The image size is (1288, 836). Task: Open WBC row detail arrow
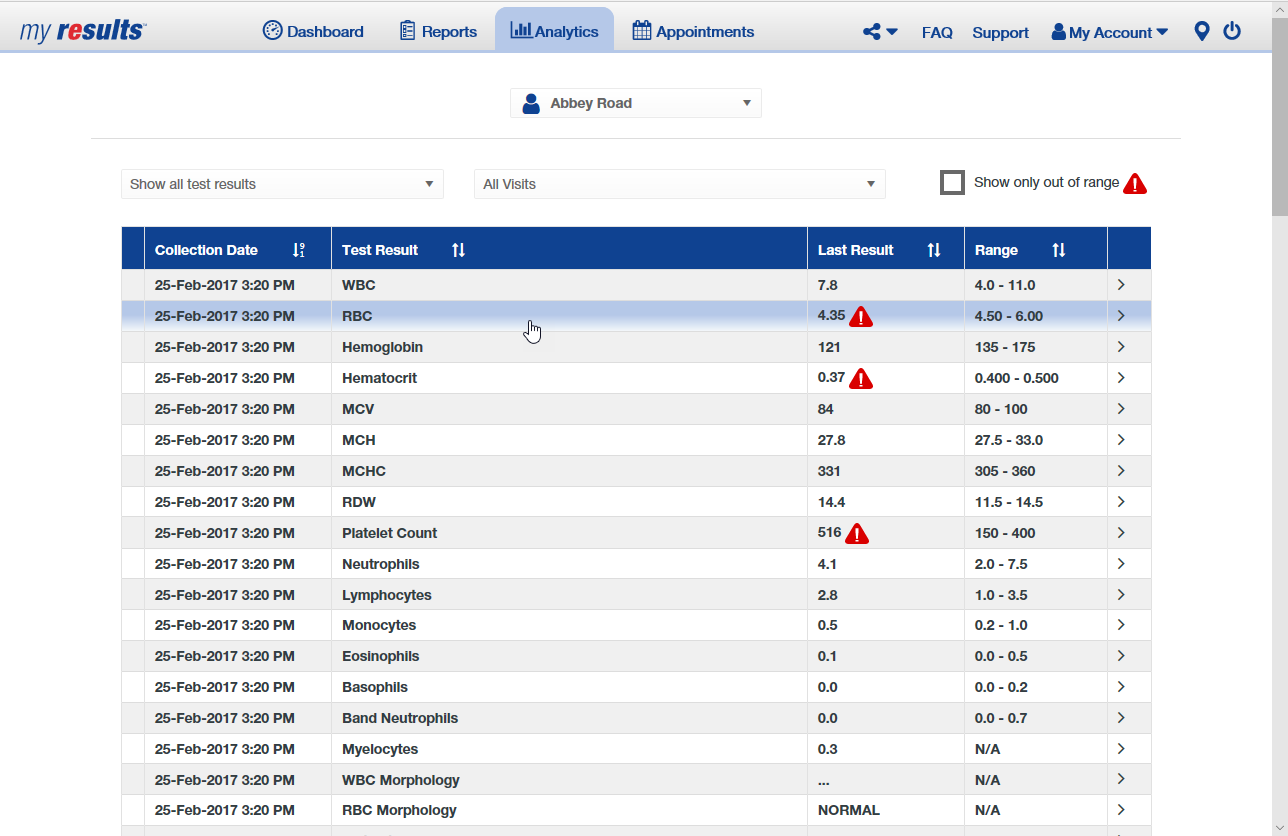click(1121, 285)
